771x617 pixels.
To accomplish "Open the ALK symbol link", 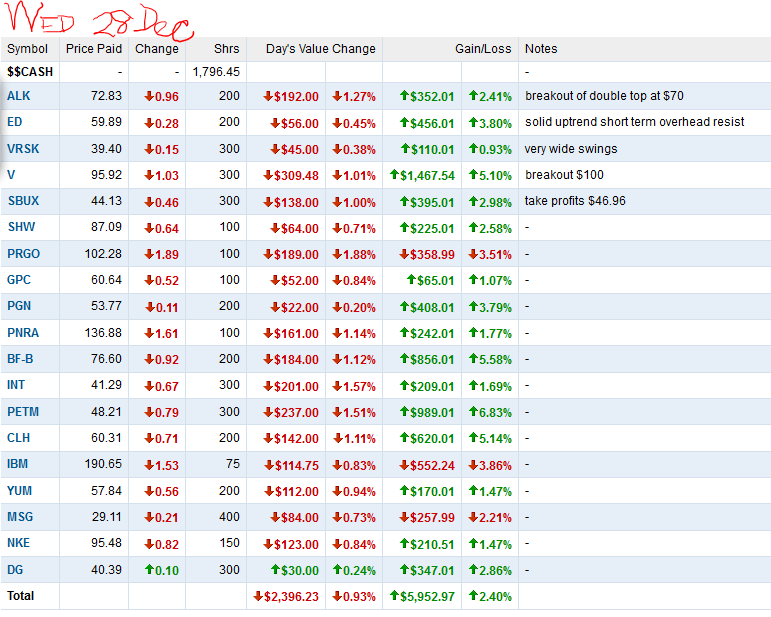I will (x=19, y=96).
